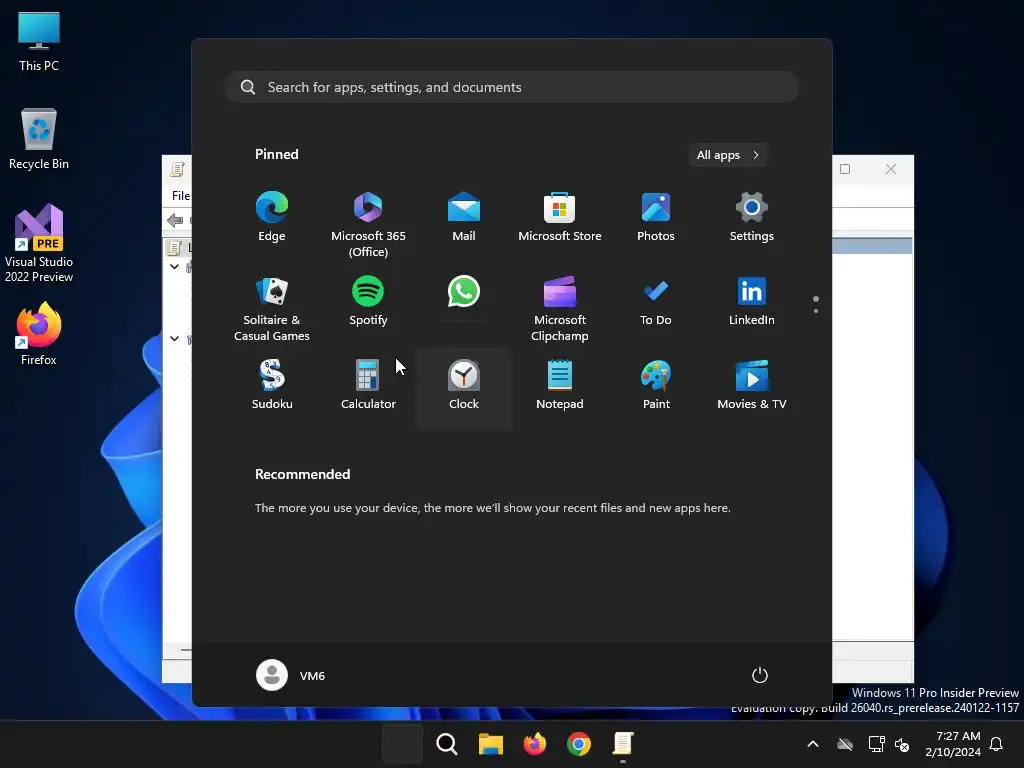Open File menu in background window

[x=181, y=195]
